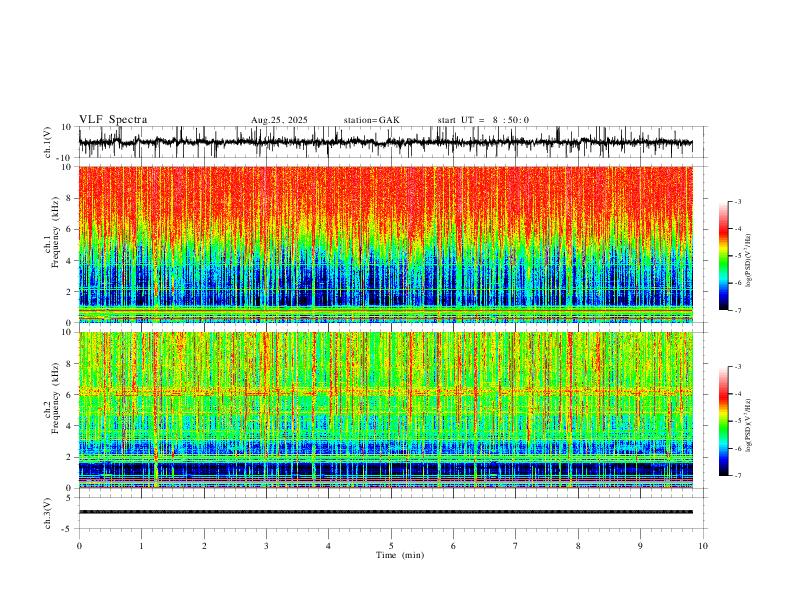Click time axis tick label "3"
Image resolution: width=792 pixels, height=612 pixels.
[x=266, y=546]
